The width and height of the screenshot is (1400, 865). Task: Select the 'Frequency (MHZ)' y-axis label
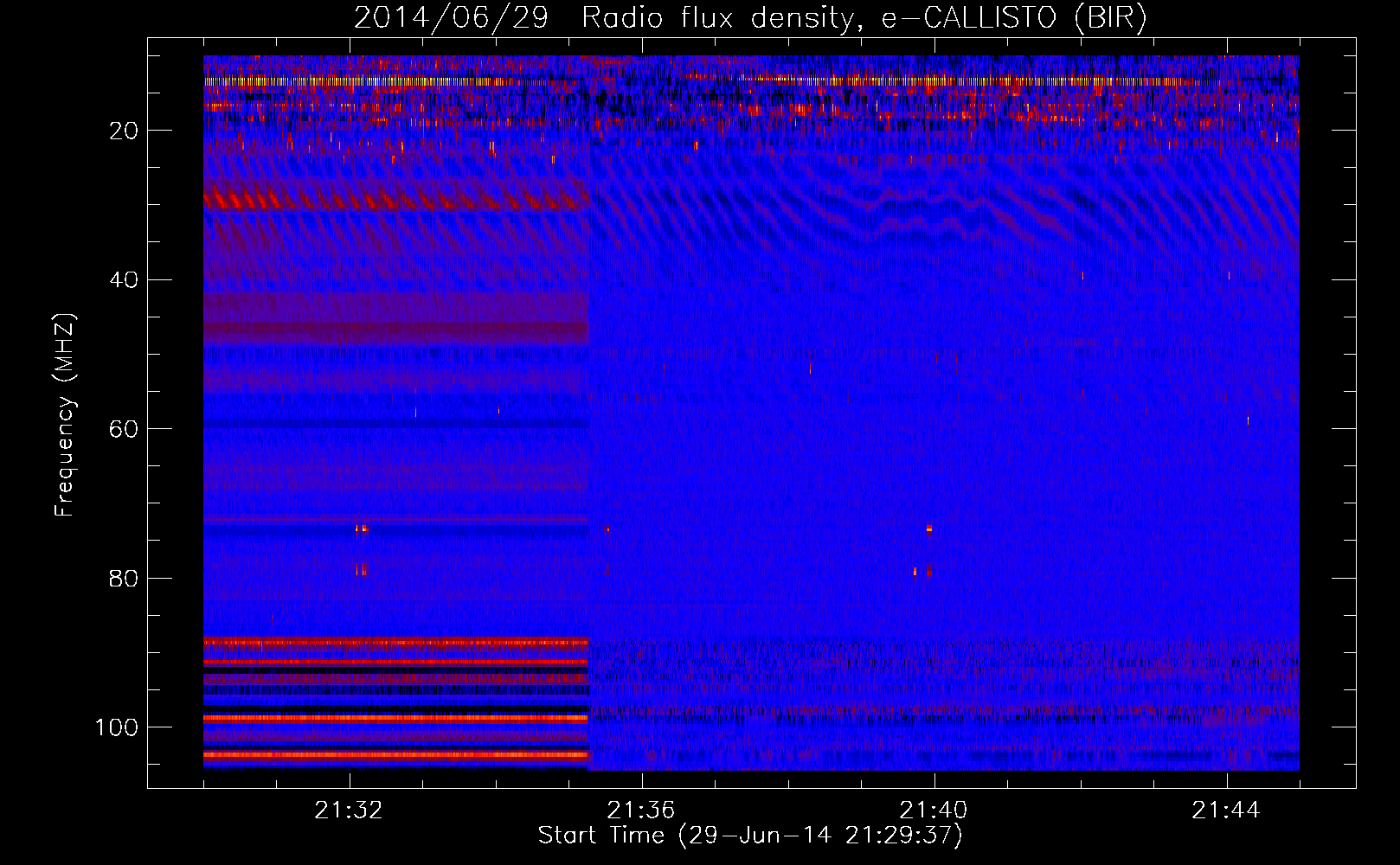coord(65,414)
